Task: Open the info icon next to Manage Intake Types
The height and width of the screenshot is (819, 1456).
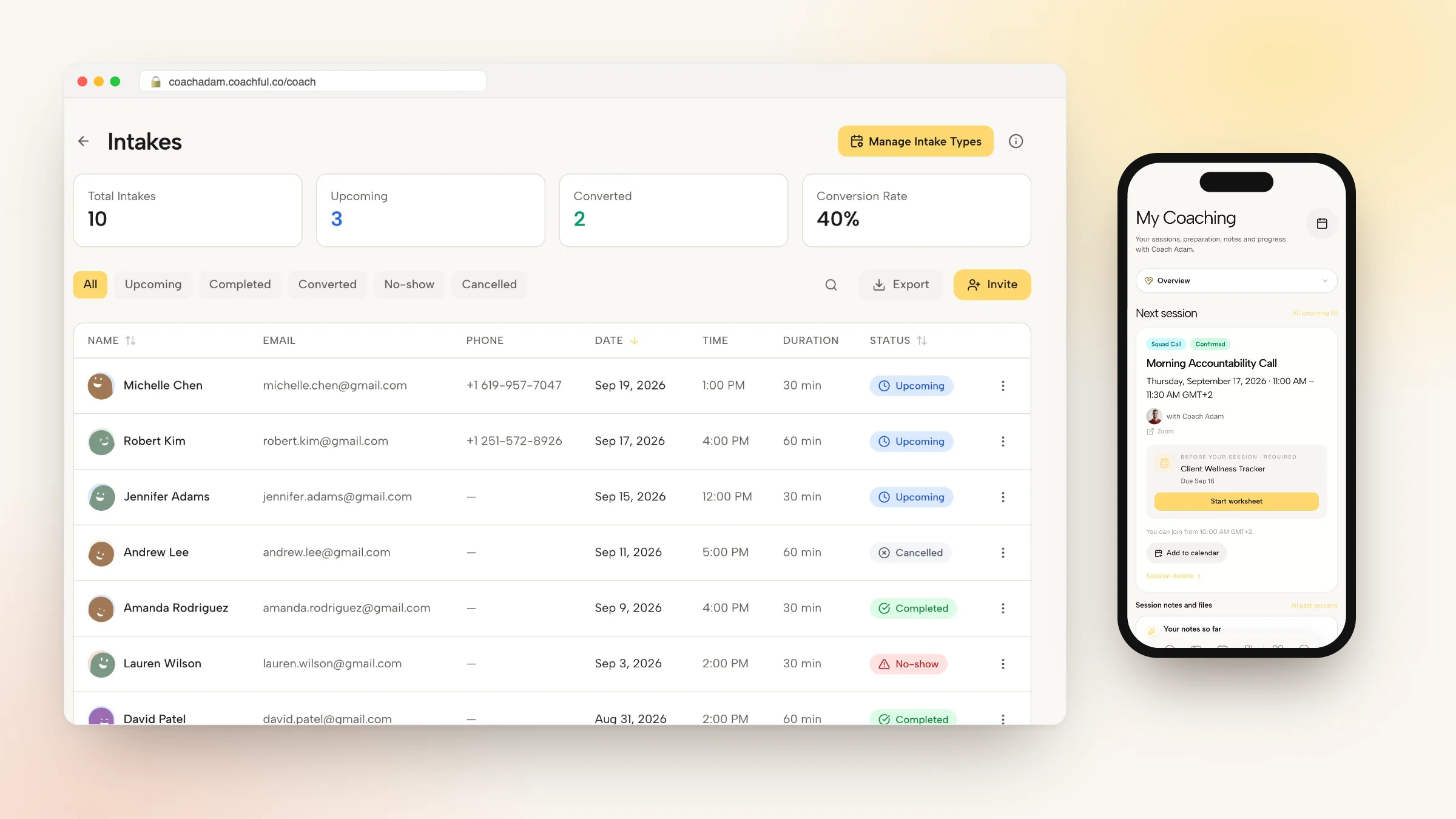Action: click(x=1016, y=141)
